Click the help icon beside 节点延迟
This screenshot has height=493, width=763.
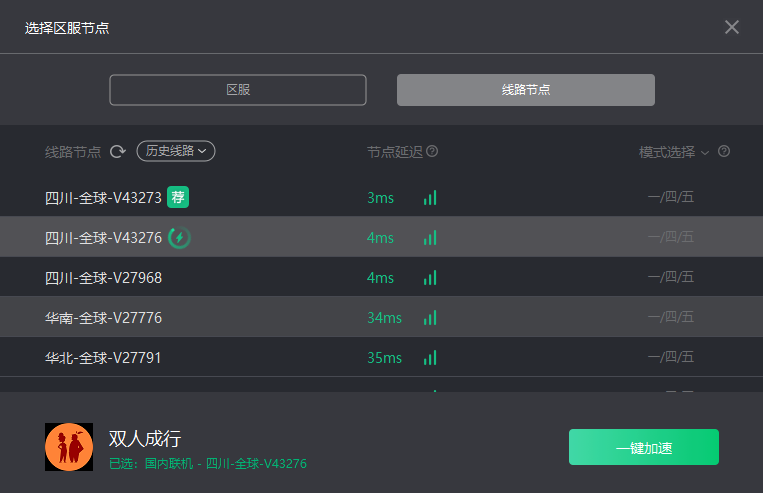432,151
